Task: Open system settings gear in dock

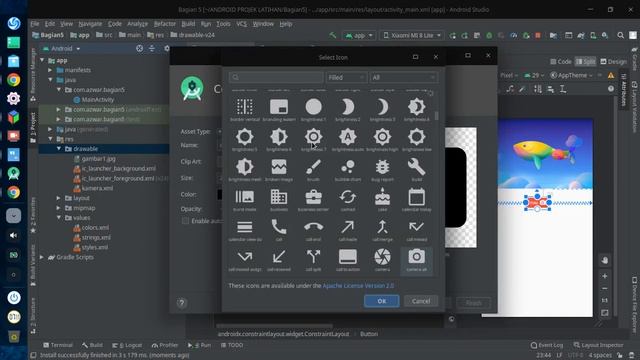Action: (13, 98)
